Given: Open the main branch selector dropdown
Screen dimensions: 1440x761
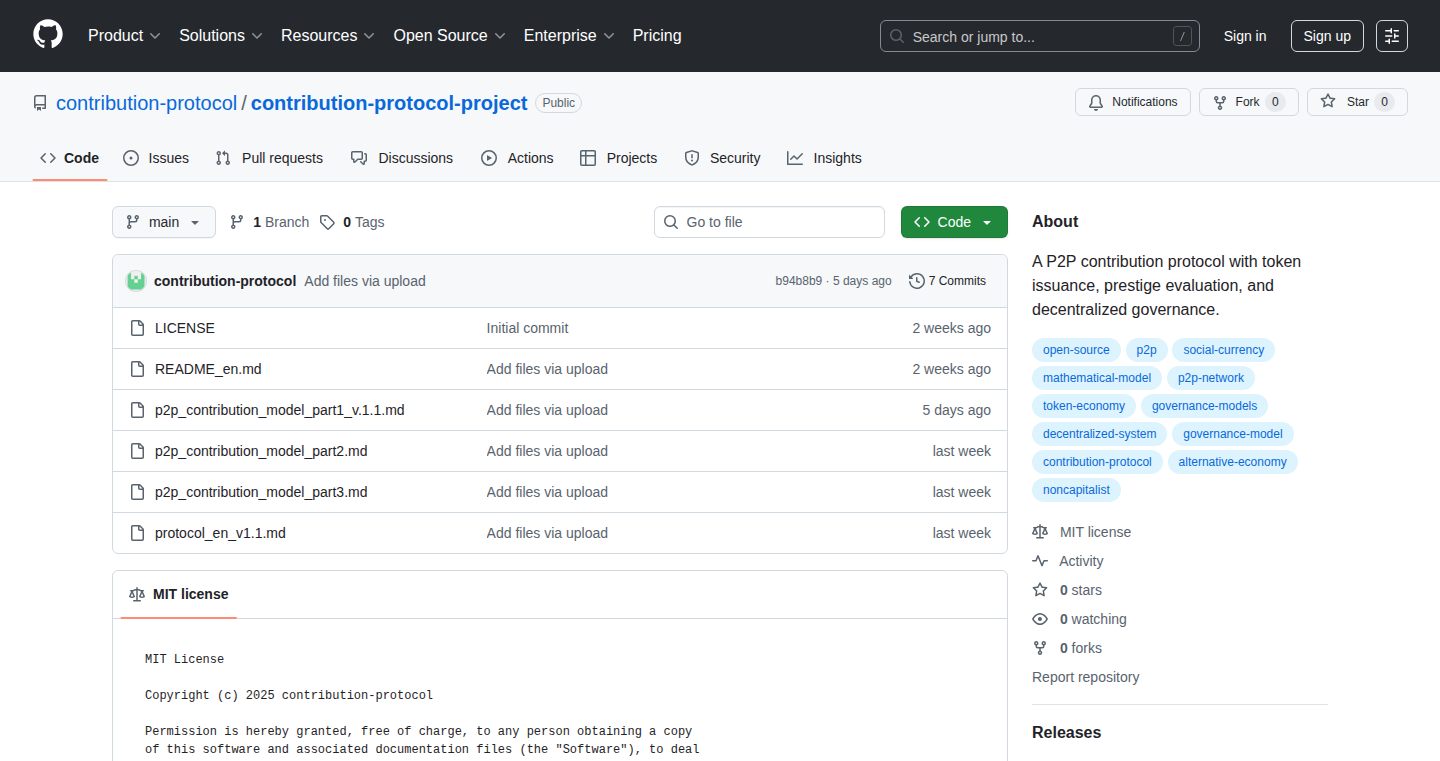Looking at the screenshot, I should click(x=164, y=222).
